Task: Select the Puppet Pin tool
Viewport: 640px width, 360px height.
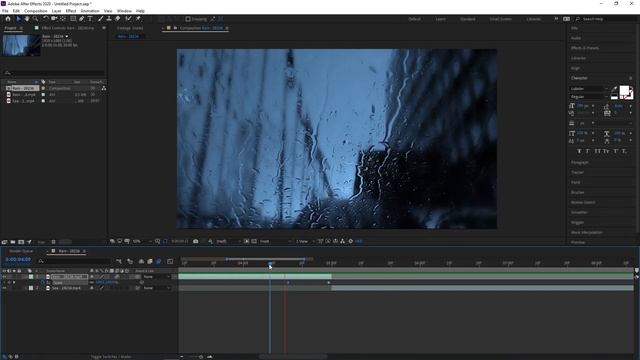Action: click(x=138, y=19)
